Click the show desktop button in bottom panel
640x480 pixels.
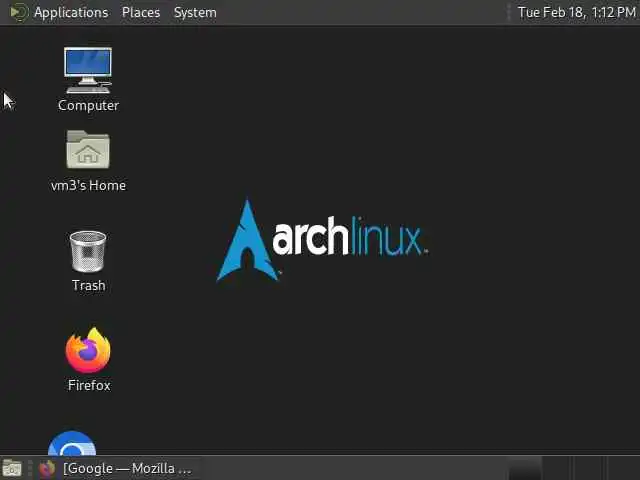pos(12,468)
